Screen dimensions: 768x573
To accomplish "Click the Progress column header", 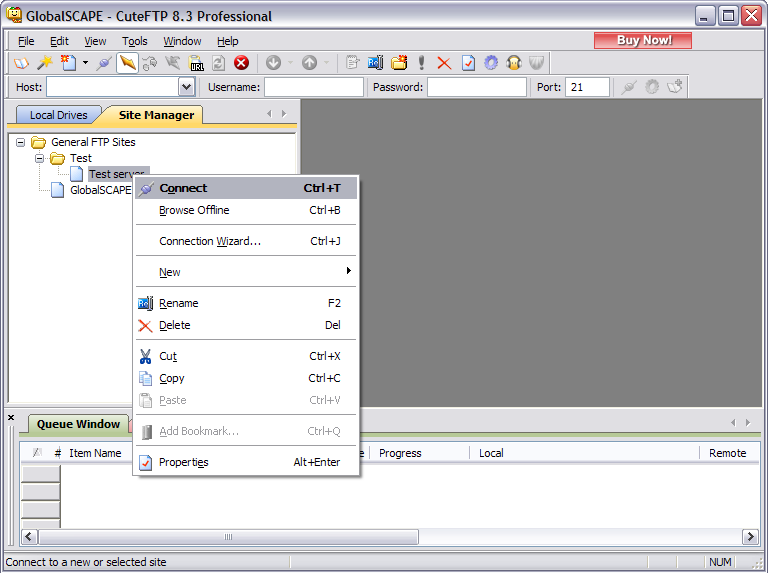I will click(x=400, y=453).
